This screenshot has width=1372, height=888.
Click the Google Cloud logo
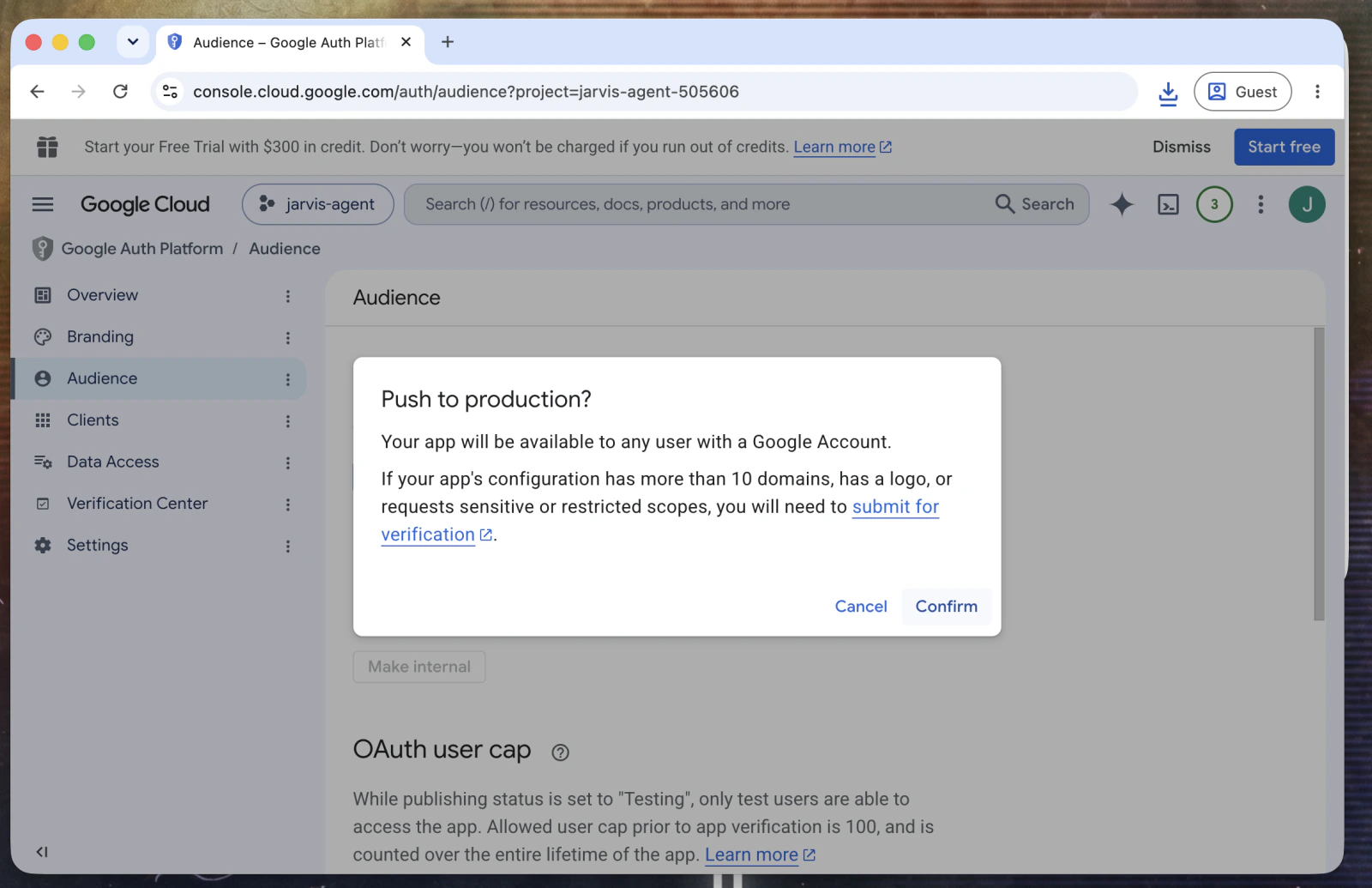[145, 204]
